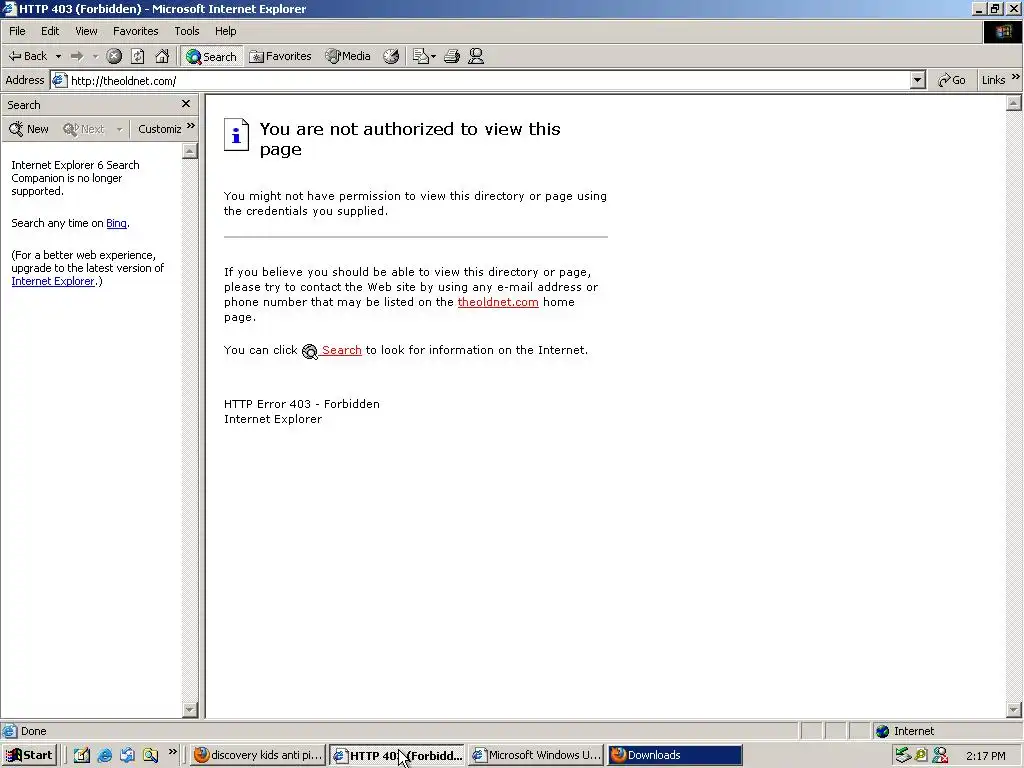The height and width of the screenshot is (768, 1024).
Task: Open the View menu
Action: pyautogui.click(x=86, y=31)
